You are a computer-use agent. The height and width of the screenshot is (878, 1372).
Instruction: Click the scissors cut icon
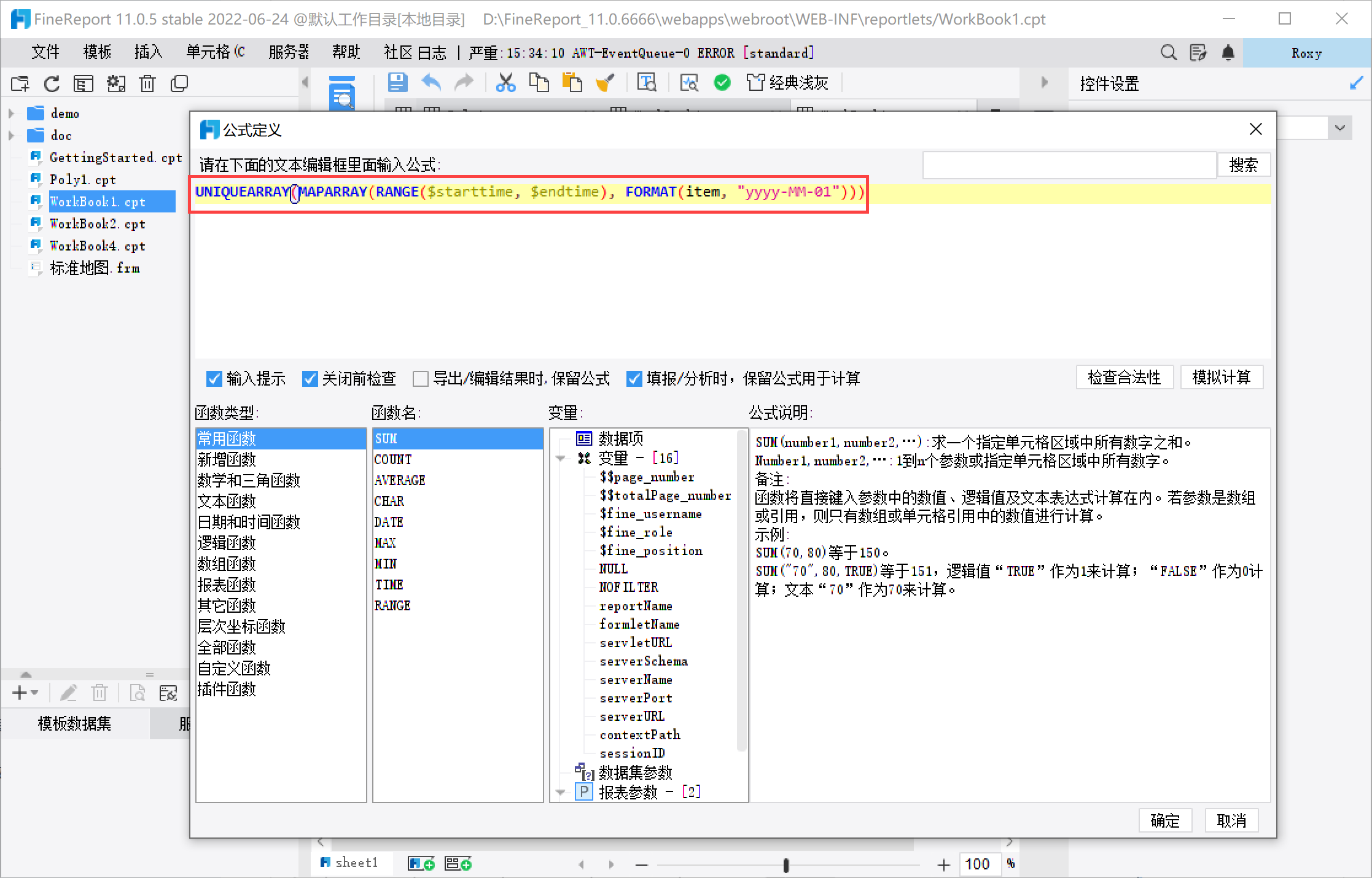(x=505, y=83)
